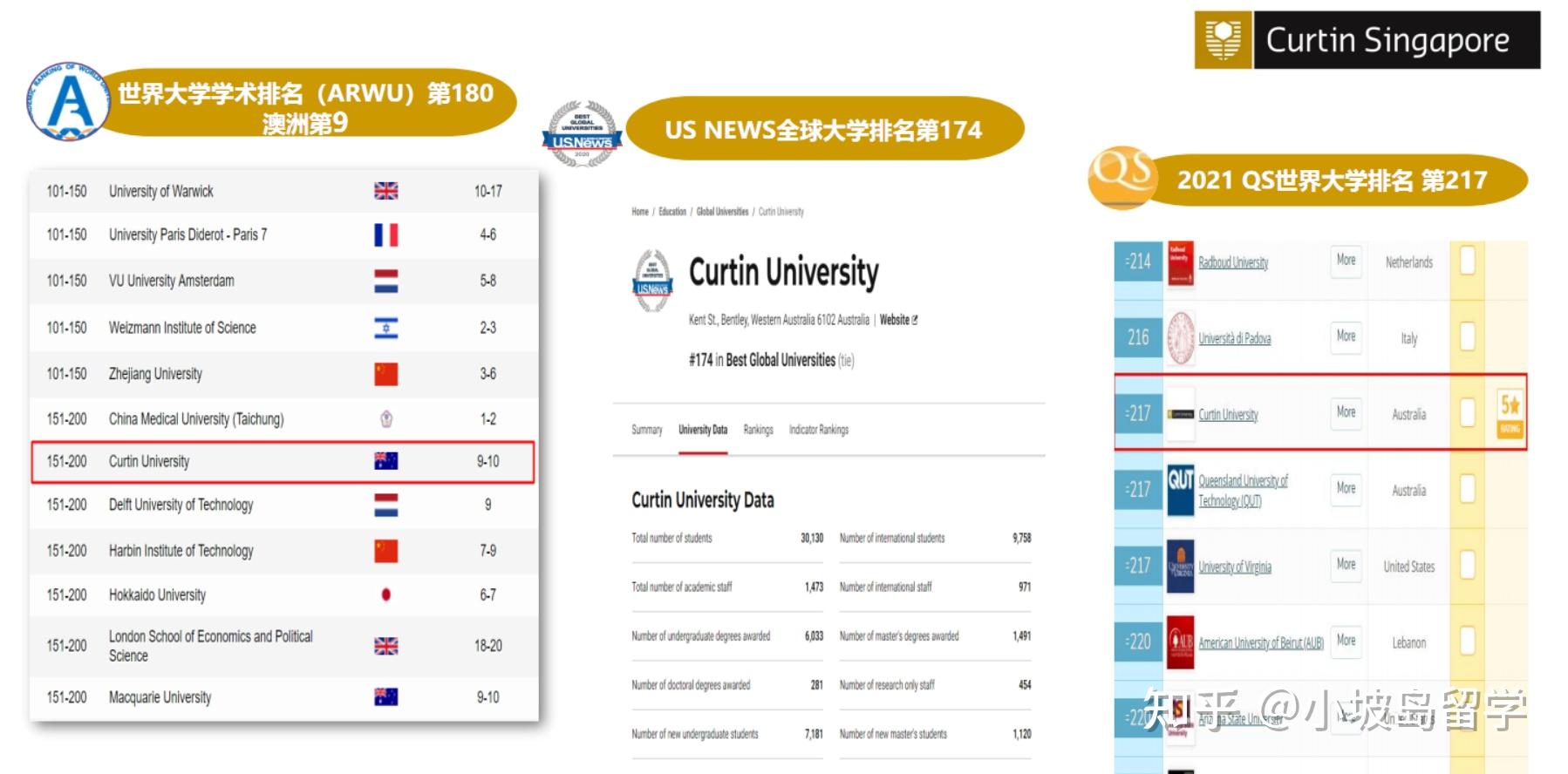The image size is (1568, 774).
Task: Click the Total number of students value 30,130
Action: [812, 538]
